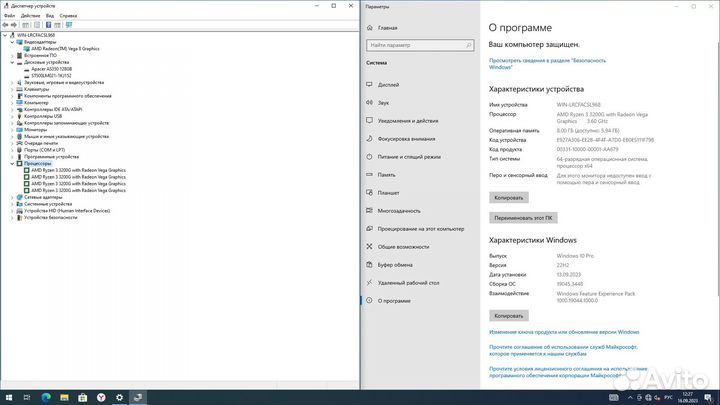Open Питание и спящий режим page
Image resolution: width=720 pixels, height=405 pixels.
point(409,156)
